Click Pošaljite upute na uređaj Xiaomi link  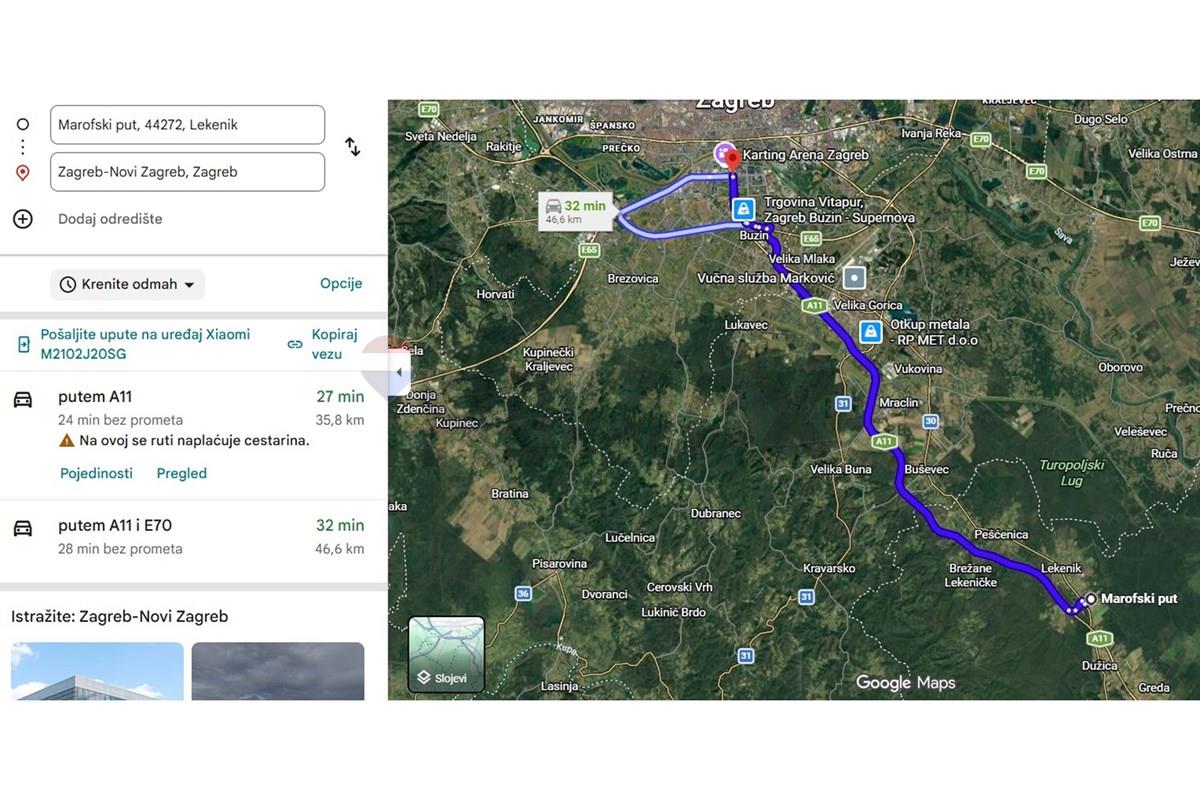145,344
